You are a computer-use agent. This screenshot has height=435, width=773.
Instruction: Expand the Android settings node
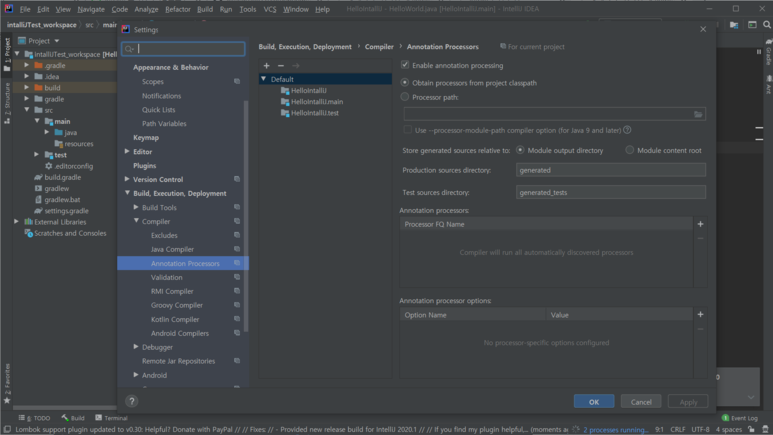[x=136, y=375]
